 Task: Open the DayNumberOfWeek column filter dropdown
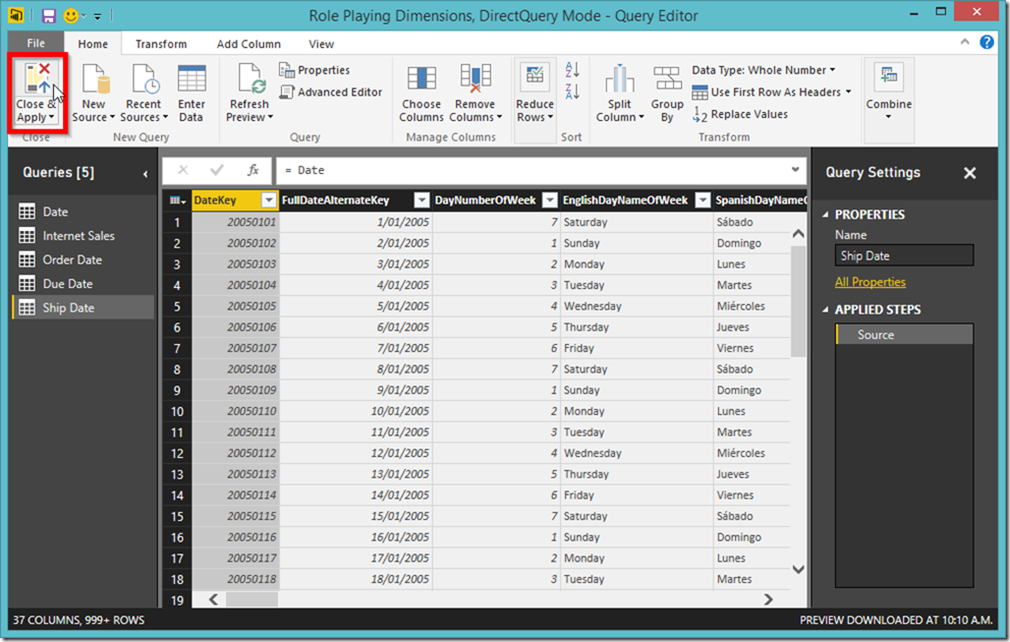tap(549, 200)
